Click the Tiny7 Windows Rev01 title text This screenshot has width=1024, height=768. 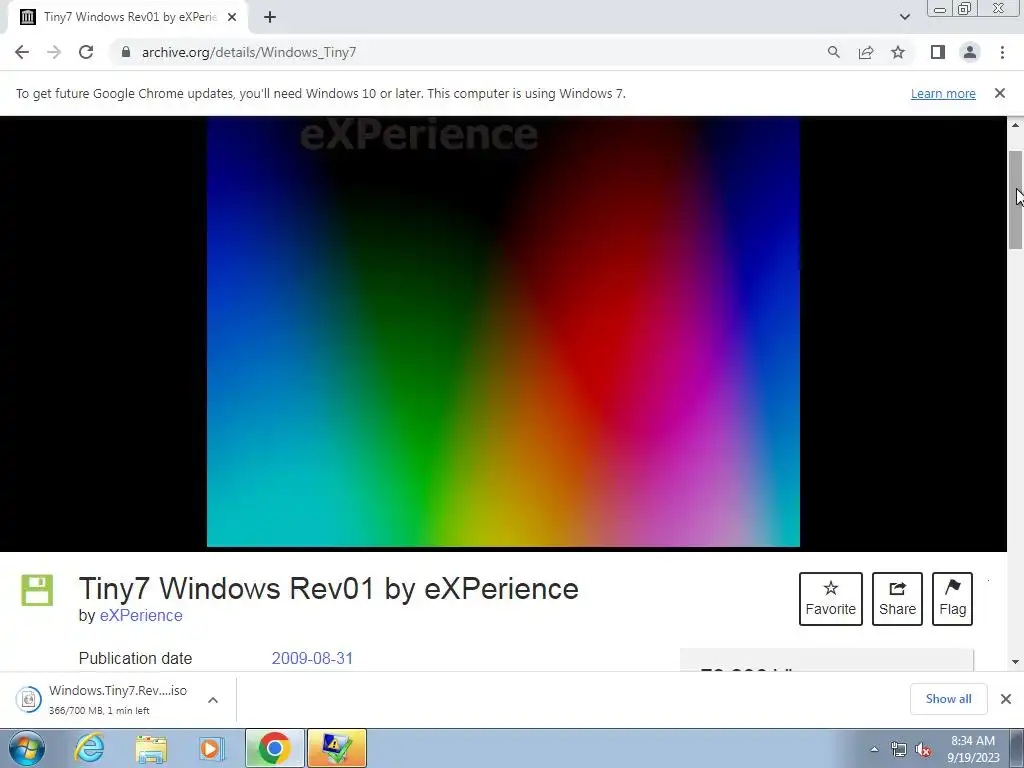(x=328, y=588)
